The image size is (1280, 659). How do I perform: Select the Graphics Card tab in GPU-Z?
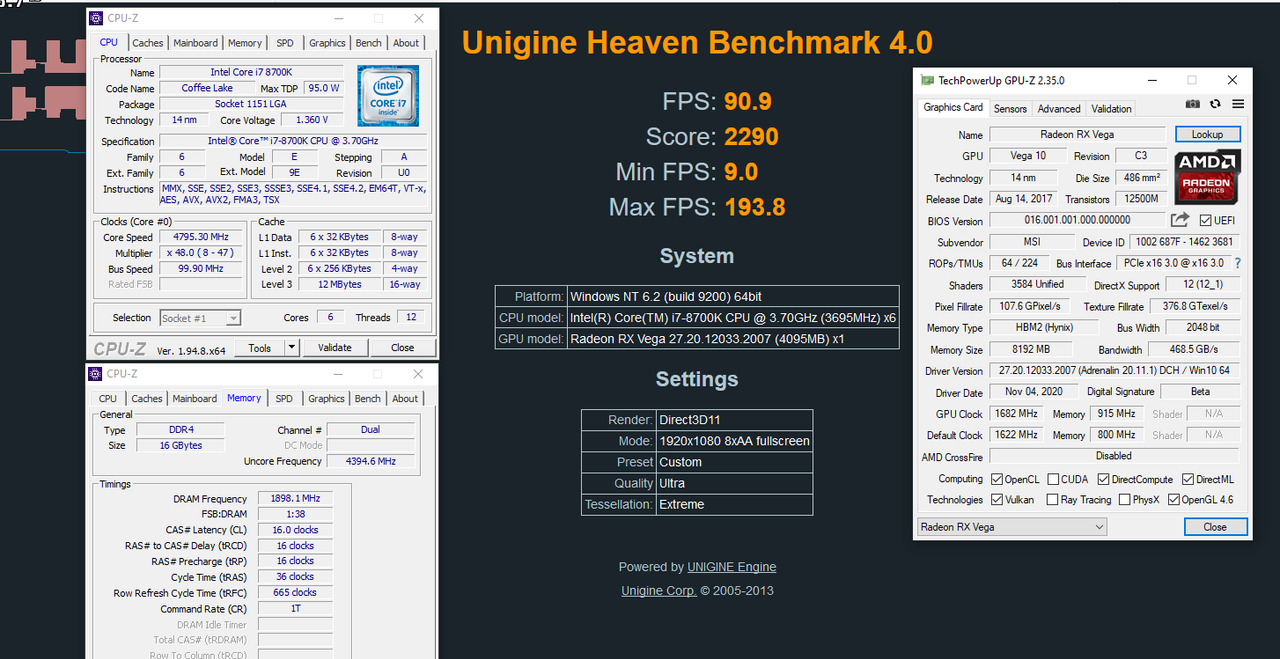pos(953,107)
